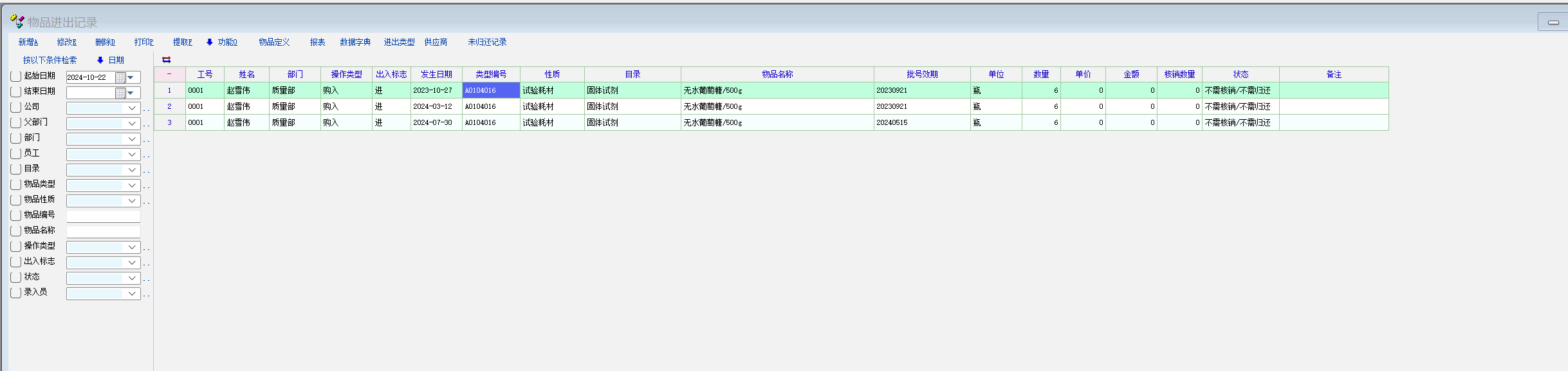Click the blue down arrow beside 日期
This screenshot has height=371, width=1568.
click(x=100, y=61)
